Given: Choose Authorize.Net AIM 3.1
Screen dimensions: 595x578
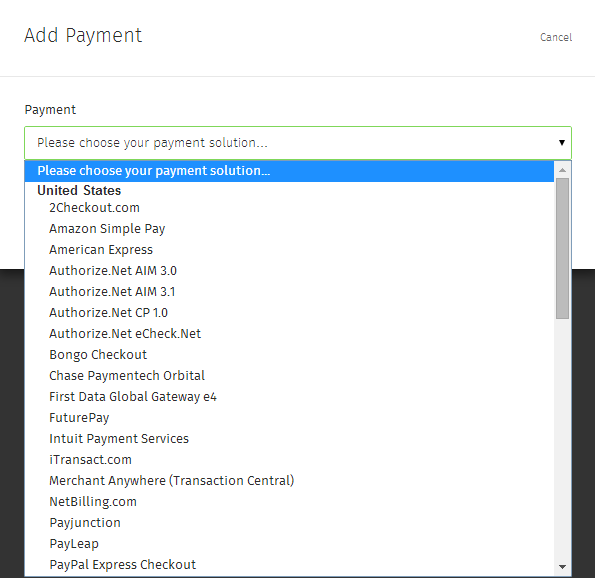Looking at the screenshot, I should tap(289, 292).
